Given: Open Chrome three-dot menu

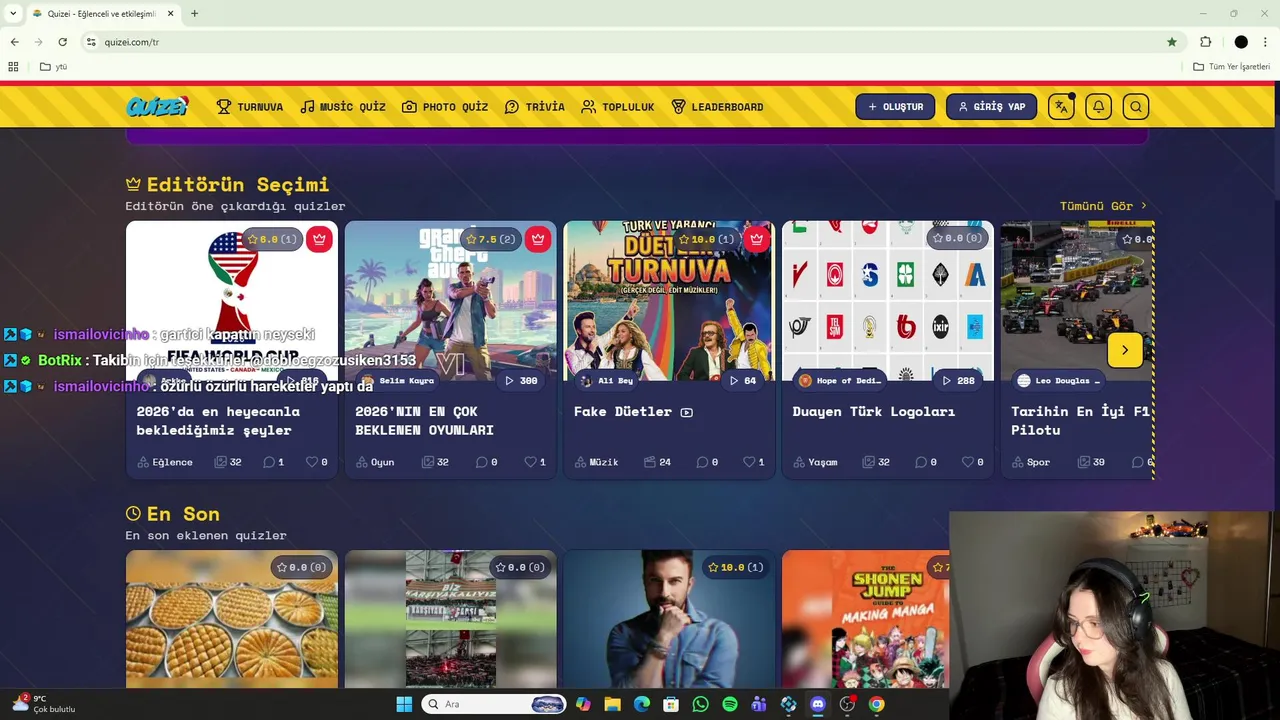Looking at the screenshot, I should [x=1266, y=42].
